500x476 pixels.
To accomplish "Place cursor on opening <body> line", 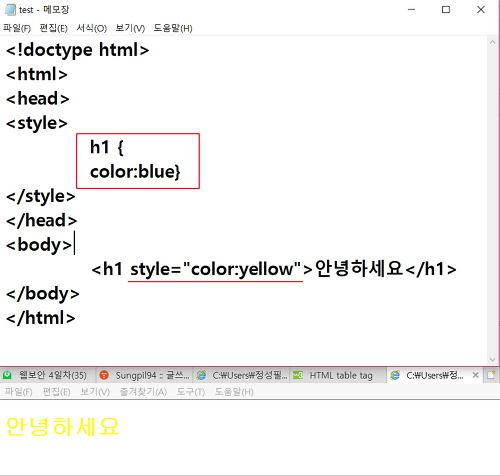I will [x=39, y=245].
